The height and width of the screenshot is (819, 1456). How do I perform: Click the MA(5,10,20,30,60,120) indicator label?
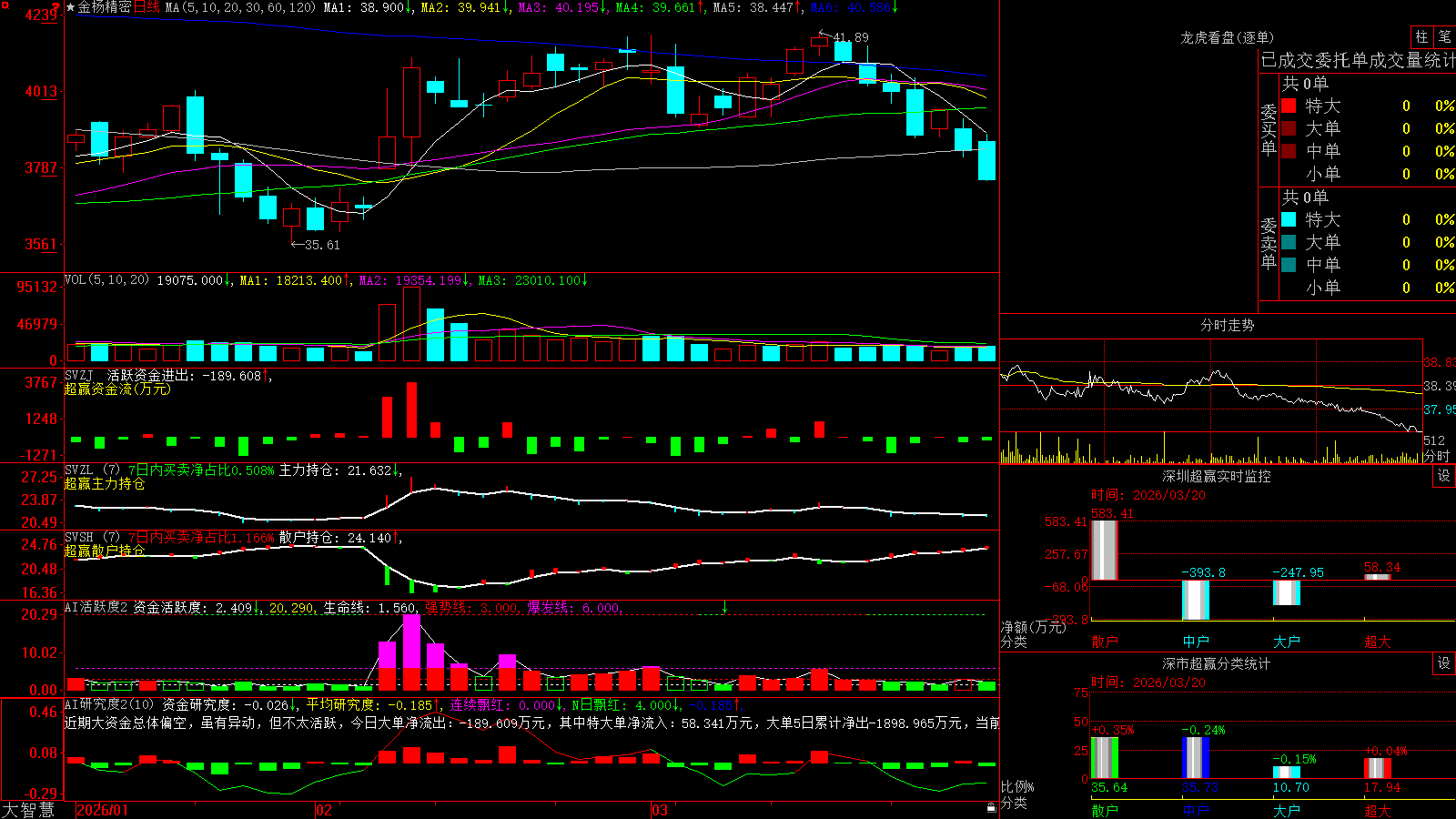[x=240, y=7]
